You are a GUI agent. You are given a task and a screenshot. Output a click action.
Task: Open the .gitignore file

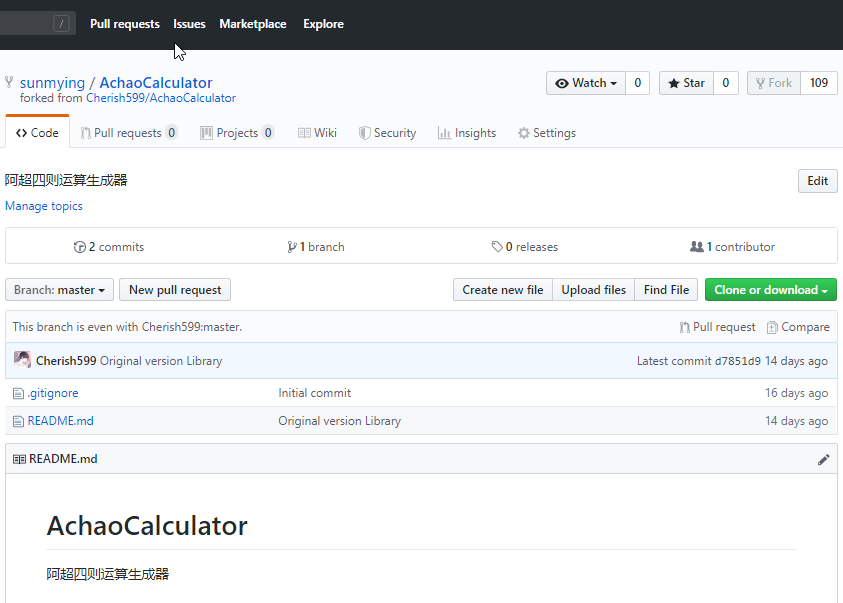53,393
